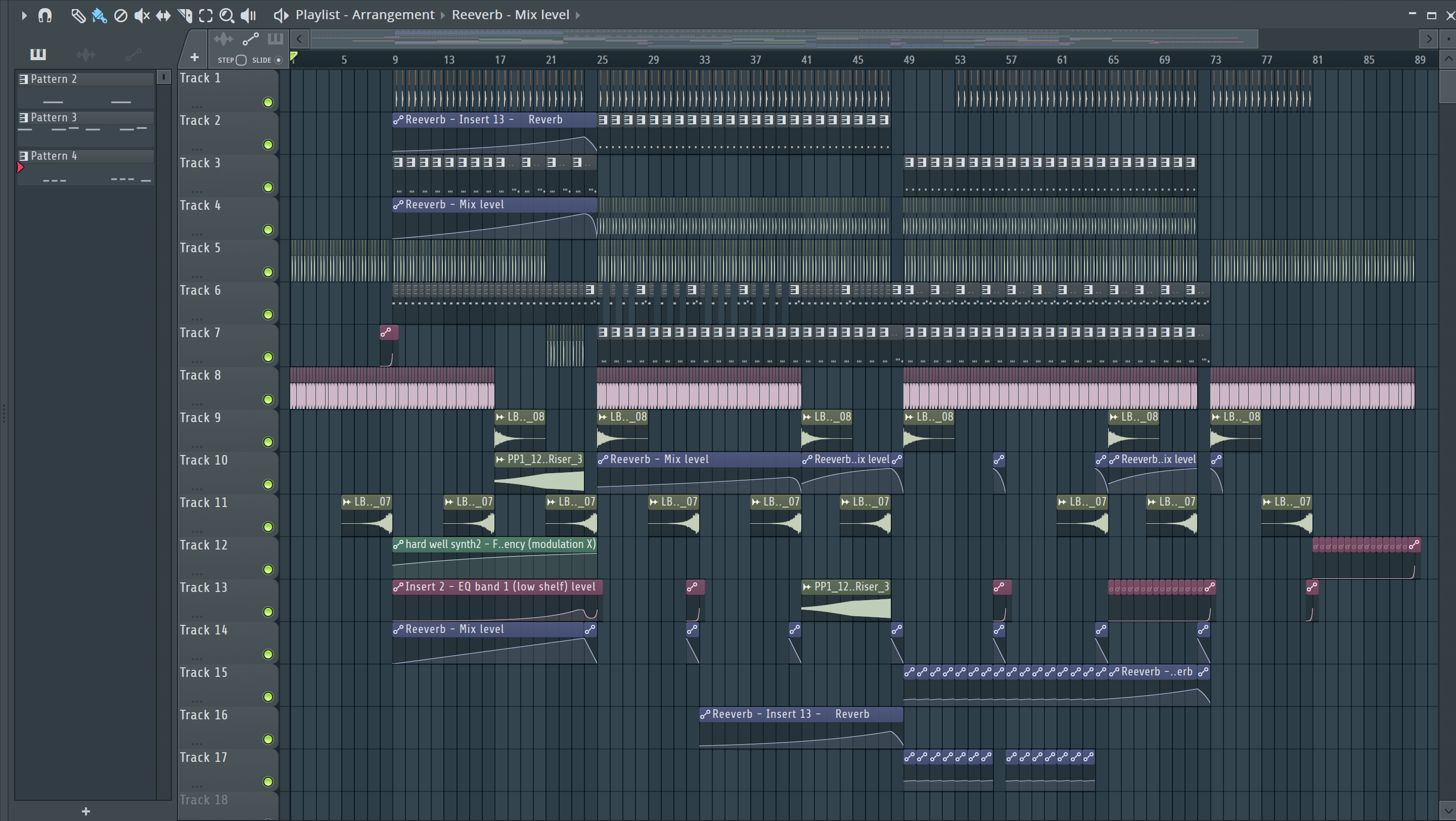Select the marquee Select tool

point(206,15)
